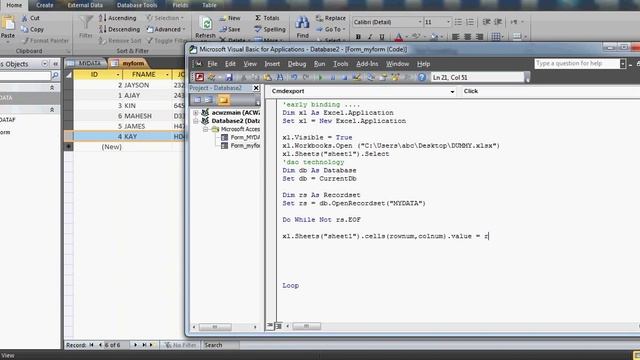Click the View Object icon in Project pane
Screen dimensions: 640x360
pos(208,100)
